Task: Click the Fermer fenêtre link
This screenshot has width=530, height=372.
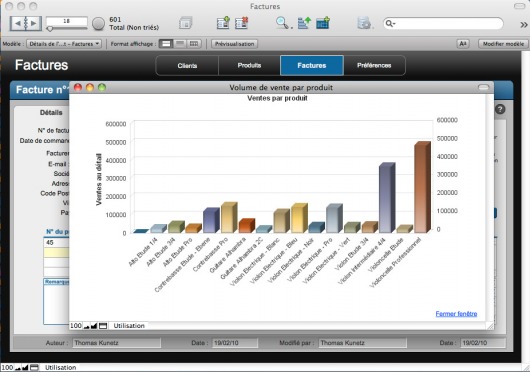Action: coord(456,314)
